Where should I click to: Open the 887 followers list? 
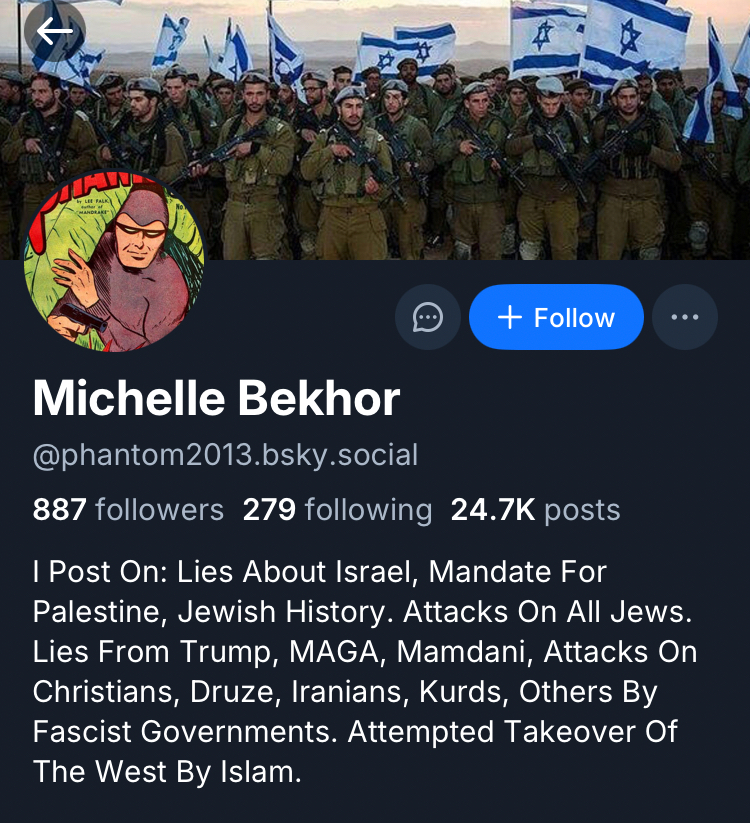(128, 510)
